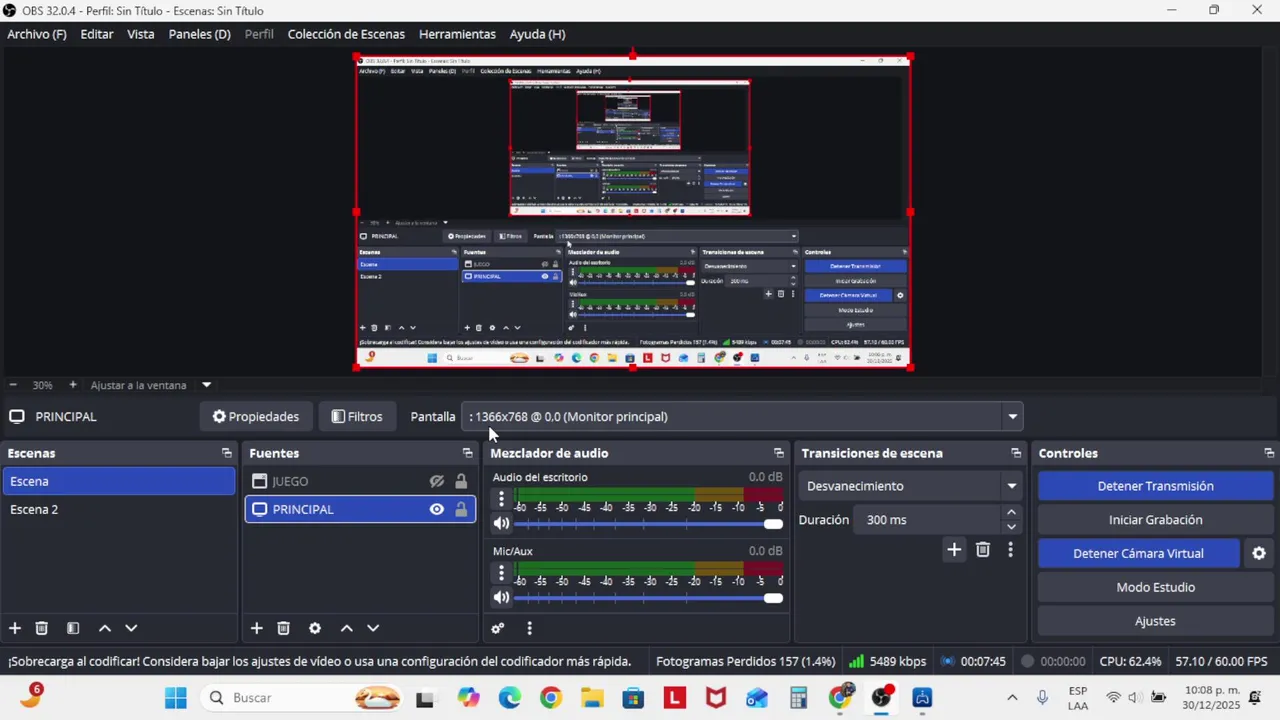Viewport: 1280px width, 720px height.
Task: Toggle lock on the PRINCIPAL source
Action: pyautogui.click(x=461, y=509)
